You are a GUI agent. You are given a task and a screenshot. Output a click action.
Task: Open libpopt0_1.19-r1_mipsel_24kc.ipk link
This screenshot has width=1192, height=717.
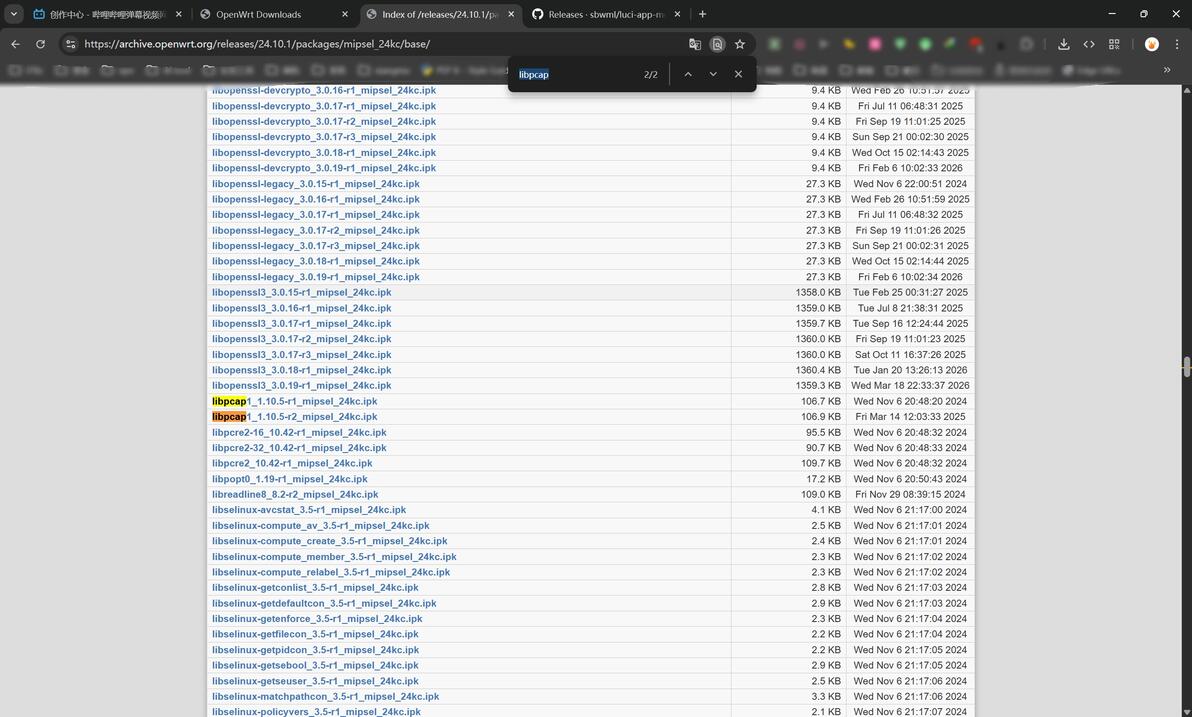pyautogui.click(x=290, y=479)
